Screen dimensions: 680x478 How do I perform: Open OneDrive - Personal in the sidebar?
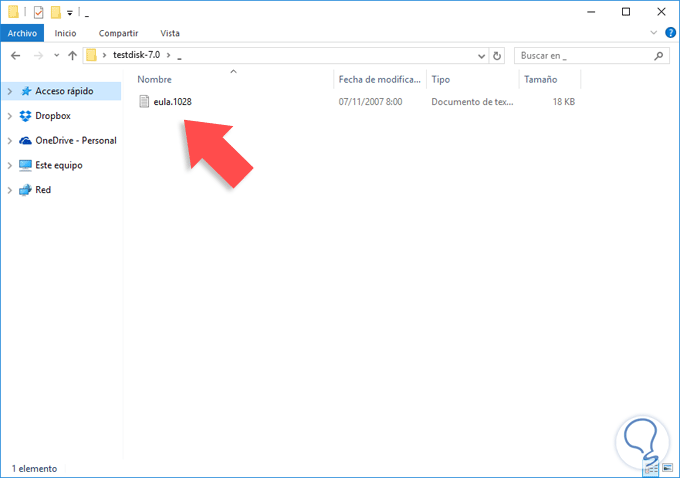point(76,141)
